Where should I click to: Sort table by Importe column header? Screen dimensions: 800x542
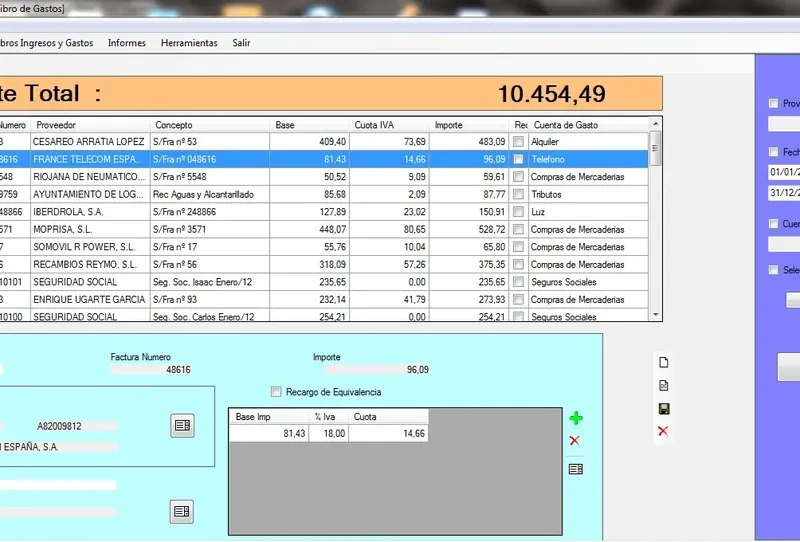point(469,125)
